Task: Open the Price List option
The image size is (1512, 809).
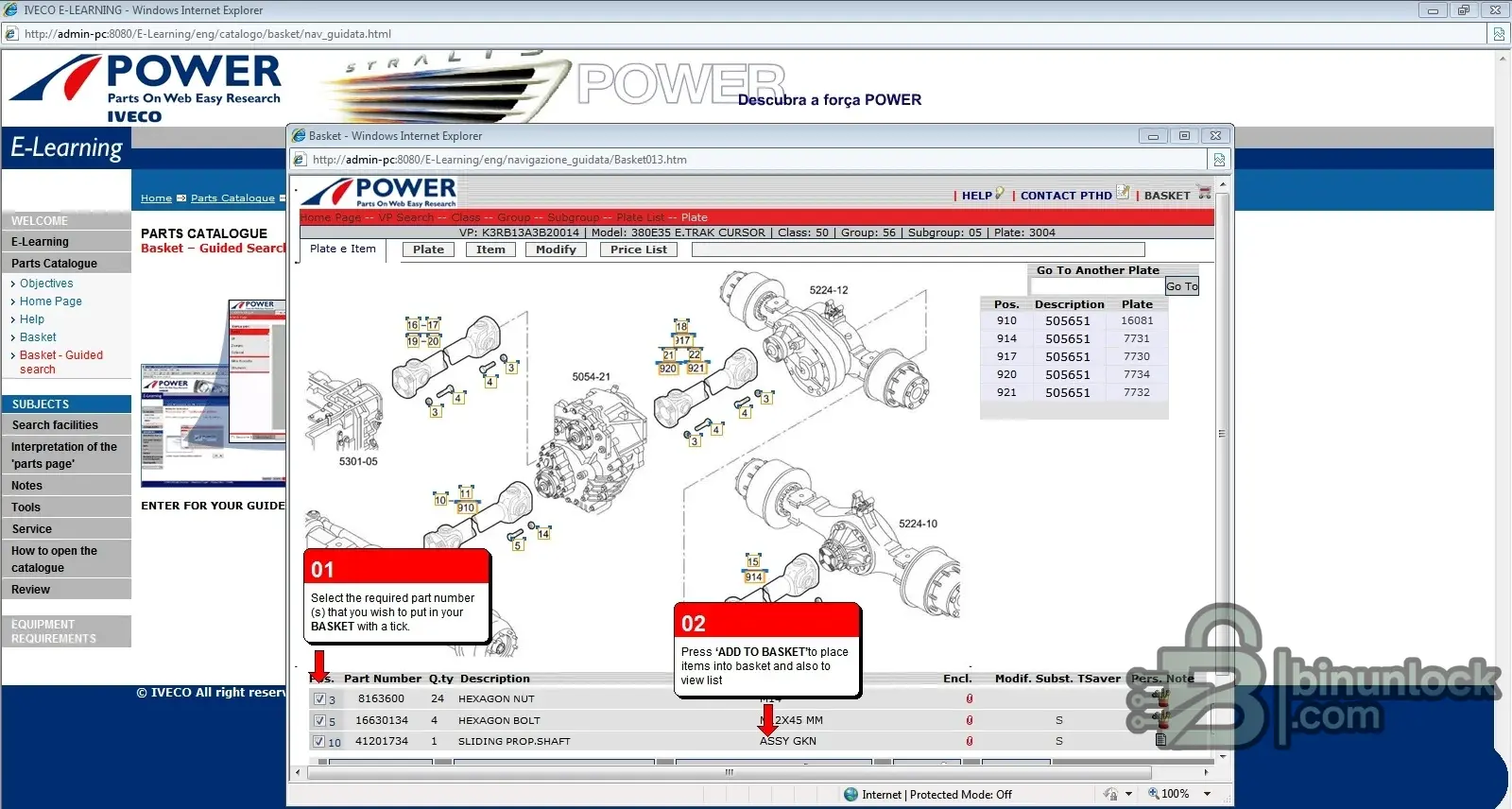Action: pos(639,250)
